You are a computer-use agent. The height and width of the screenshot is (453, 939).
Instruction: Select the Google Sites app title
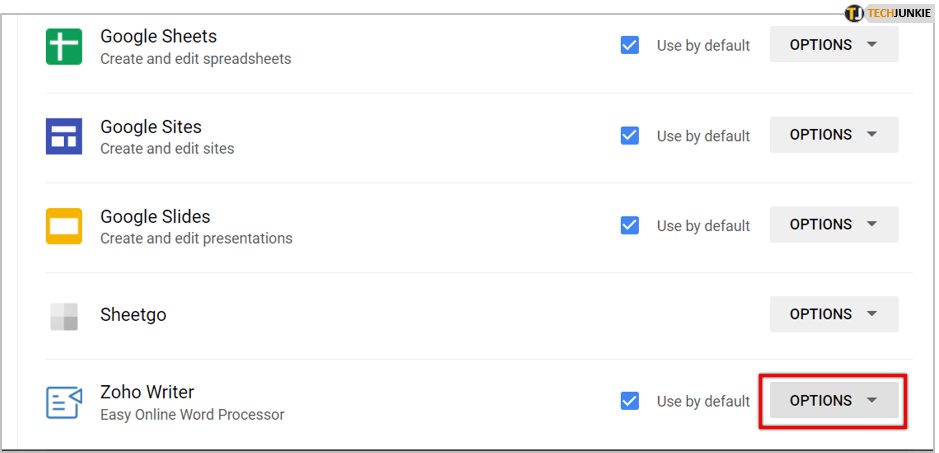click(151, 127)
